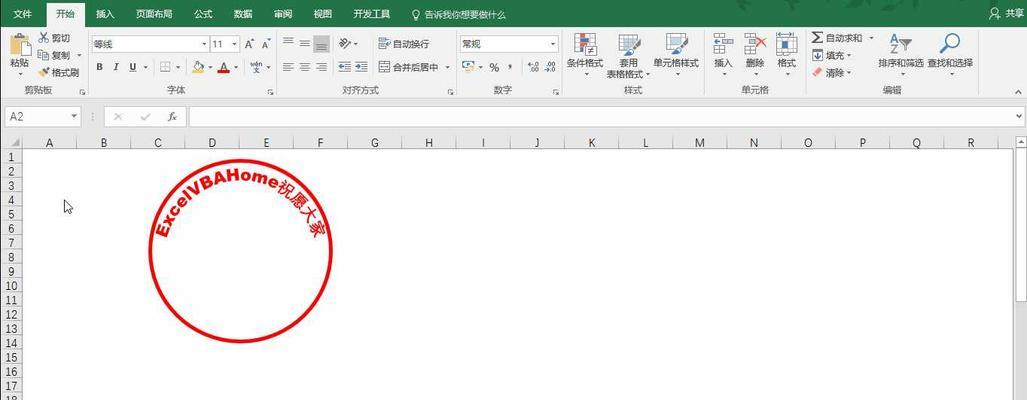
Task: Apply percent style
Action: coord(495,67)
